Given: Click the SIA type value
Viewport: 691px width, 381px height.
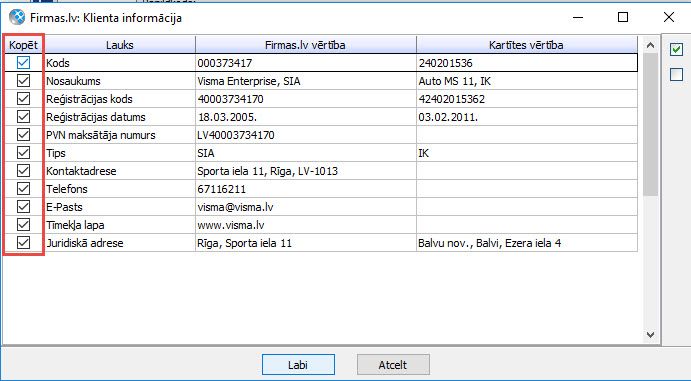Looking at the screenshot, I should [206, 153].
